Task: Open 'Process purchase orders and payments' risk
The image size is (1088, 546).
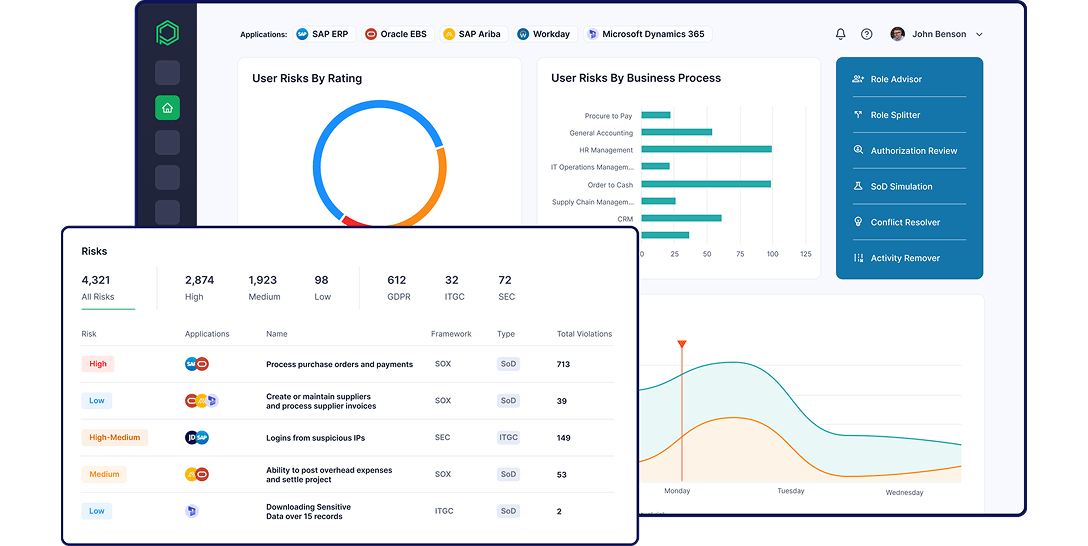Action: (339, 365)
